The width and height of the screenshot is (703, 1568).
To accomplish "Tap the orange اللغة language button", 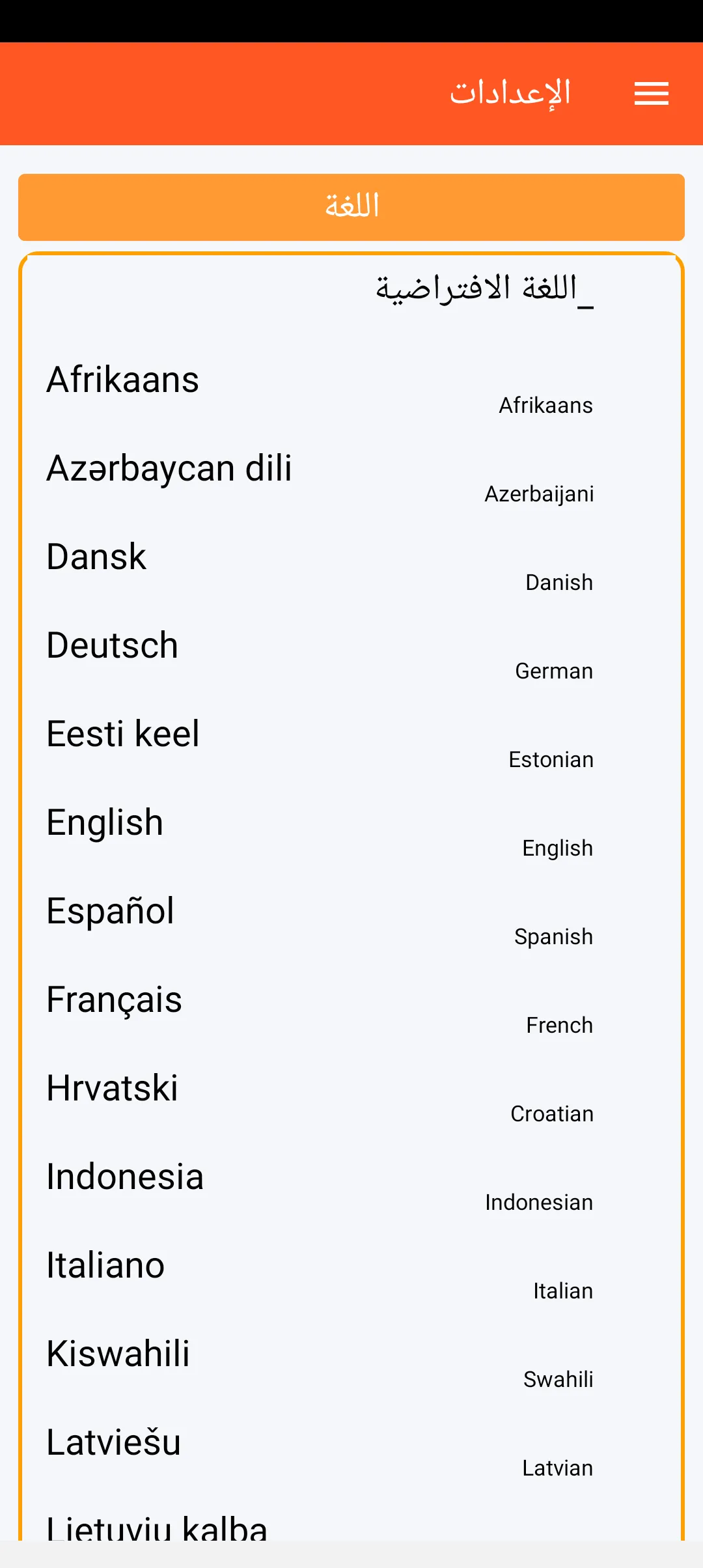I will 351,207.
